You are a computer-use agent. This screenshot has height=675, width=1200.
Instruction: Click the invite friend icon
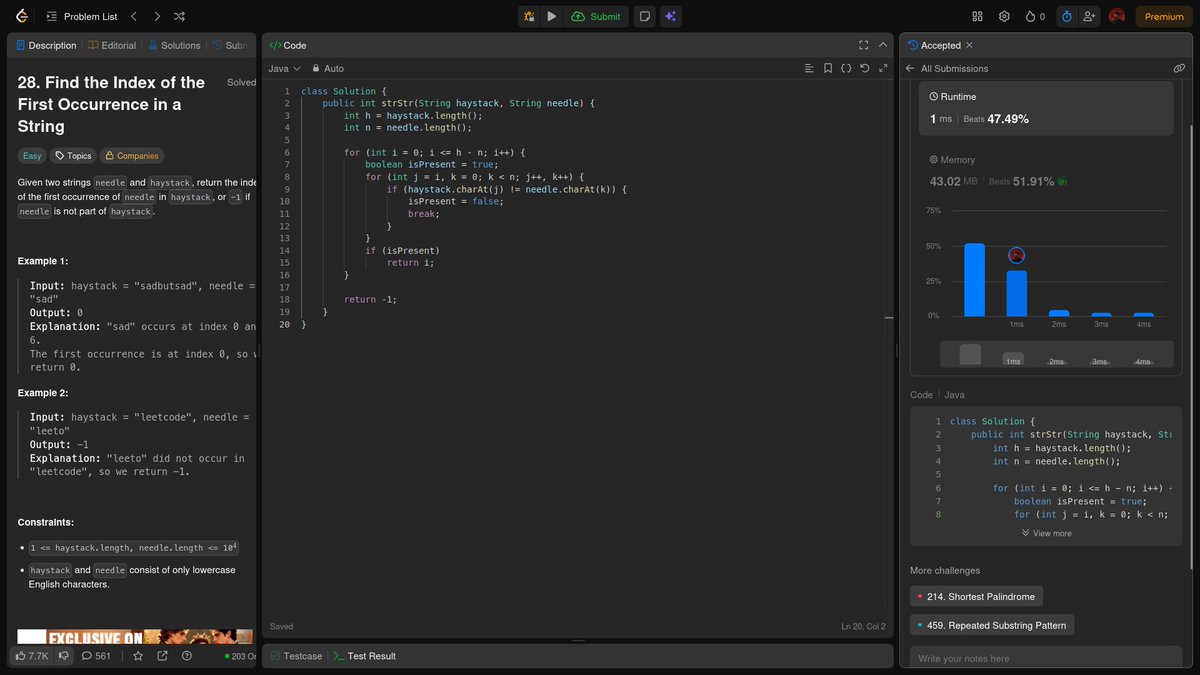1089,16
